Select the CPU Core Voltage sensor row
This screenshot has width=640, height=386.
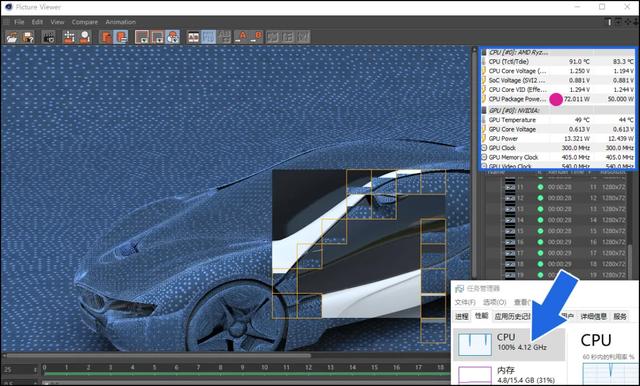tap(558, 71)
